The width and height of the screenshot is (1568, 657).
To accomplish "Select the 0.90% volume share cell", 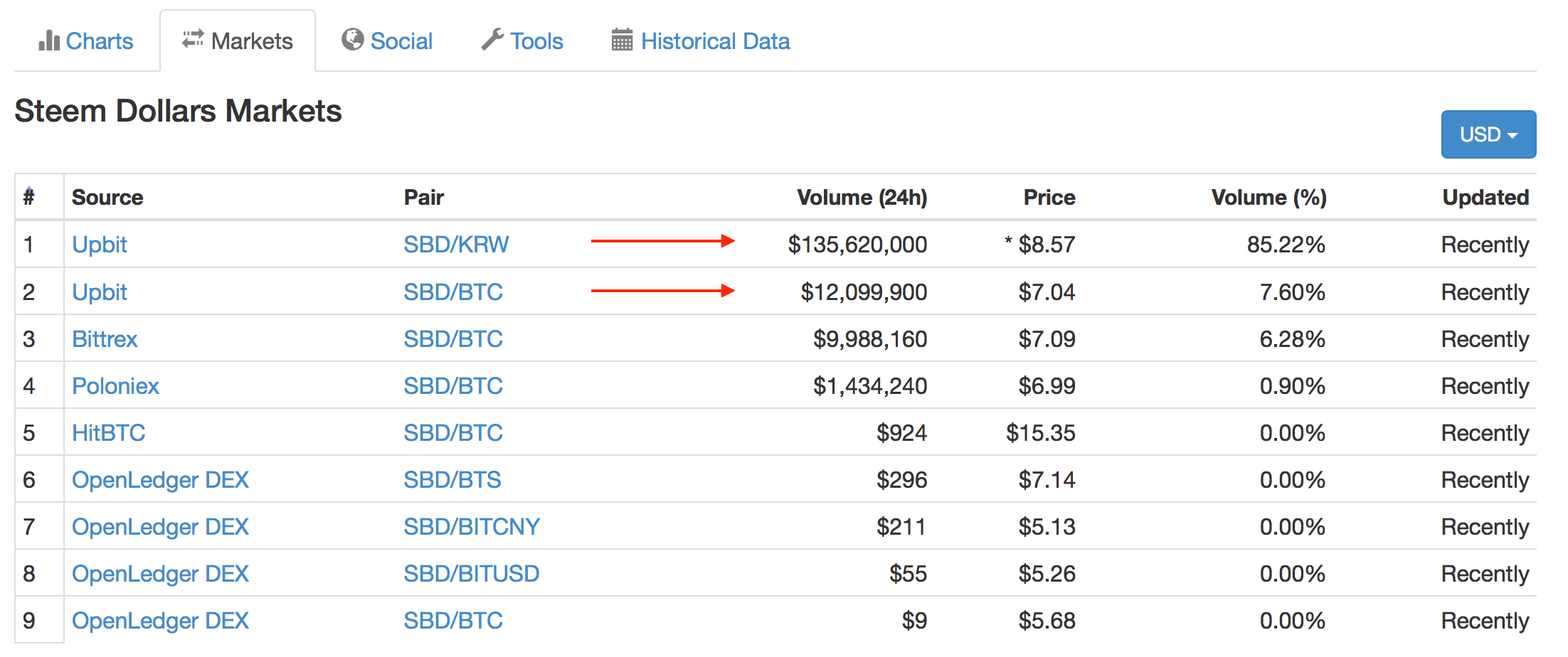I will [1293, 386].
